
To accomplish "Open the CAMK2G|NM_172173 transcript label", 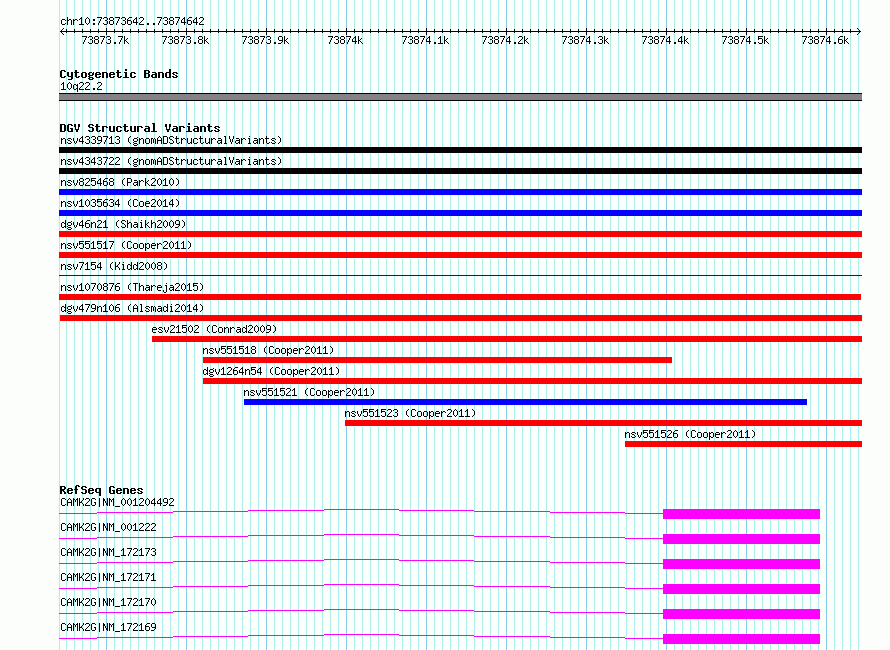I will click(x=108, y=552).
